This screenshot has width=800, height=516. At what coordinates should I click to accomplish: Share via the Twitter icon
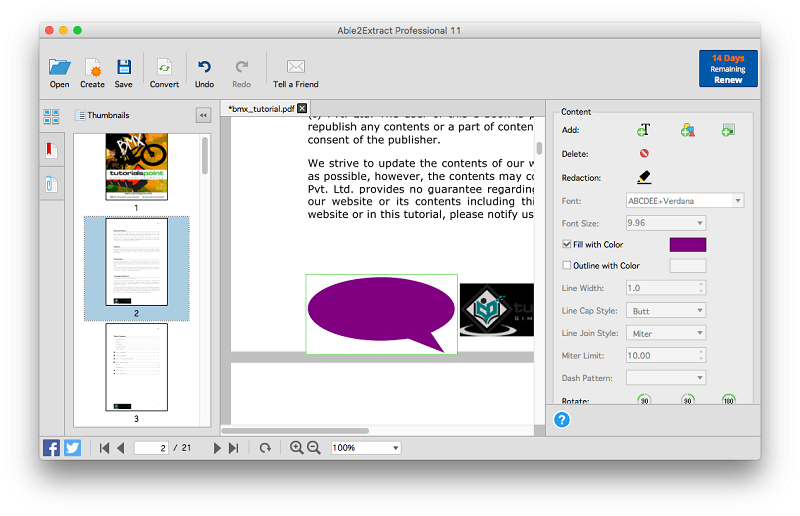(72, 448)
